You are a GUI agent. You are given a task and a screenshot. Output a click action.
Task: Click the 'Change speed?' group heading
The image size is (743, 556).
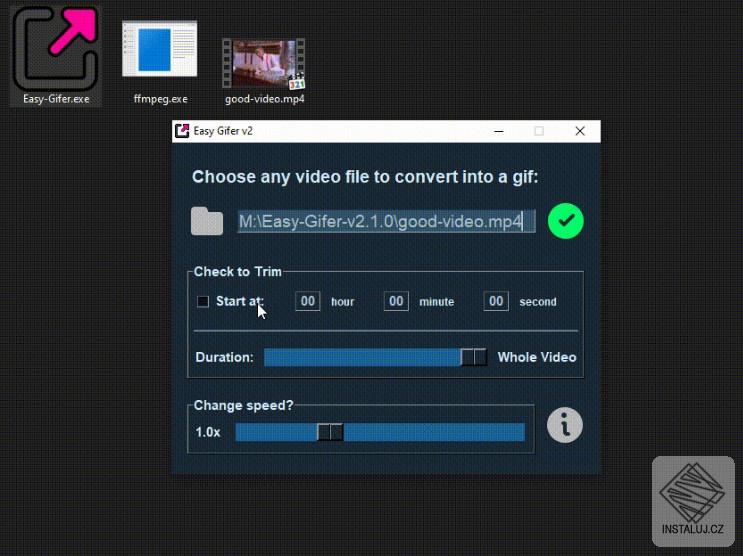tap(244, 405)
